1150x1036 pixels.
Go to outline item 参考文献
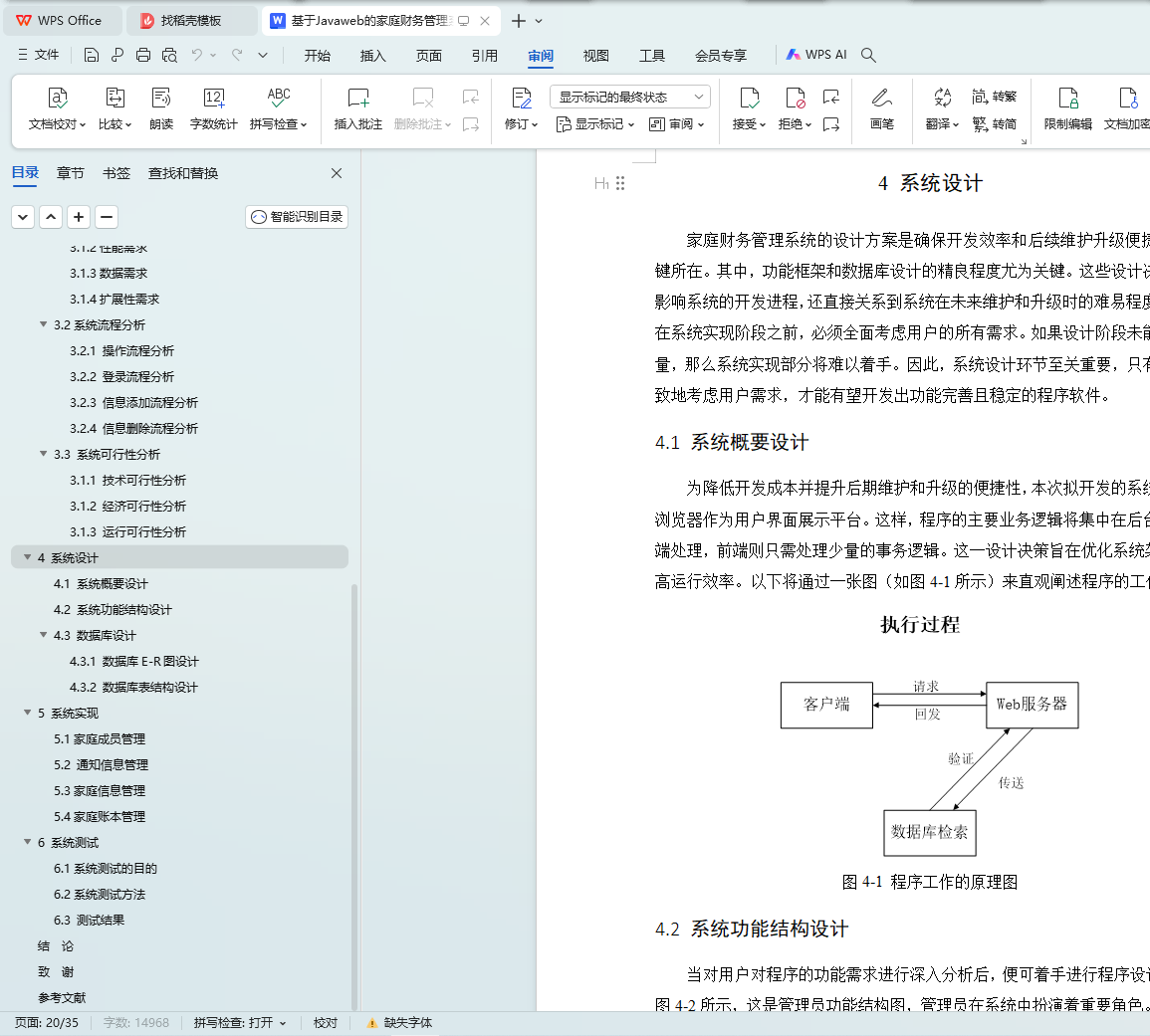[62, 998]
